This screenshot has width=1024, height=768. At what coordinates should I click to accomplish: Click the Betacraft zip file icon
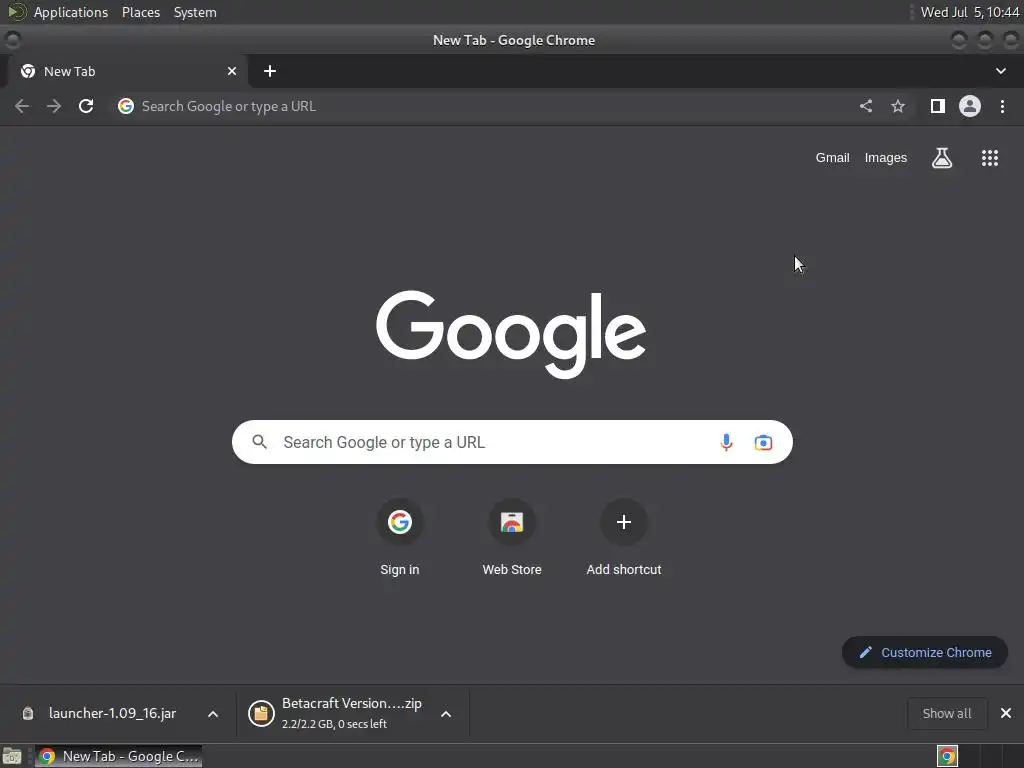[261, 713]
